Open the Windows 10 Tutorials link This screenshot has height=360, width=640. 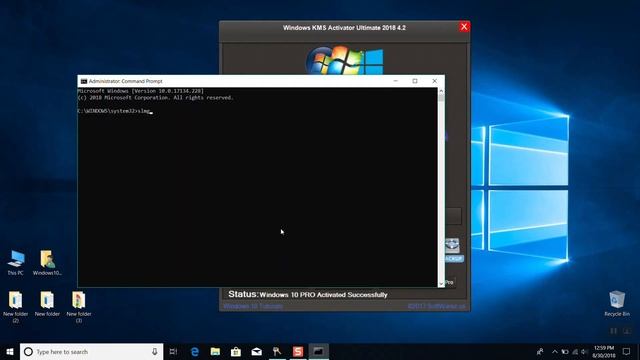click(253, 306)
